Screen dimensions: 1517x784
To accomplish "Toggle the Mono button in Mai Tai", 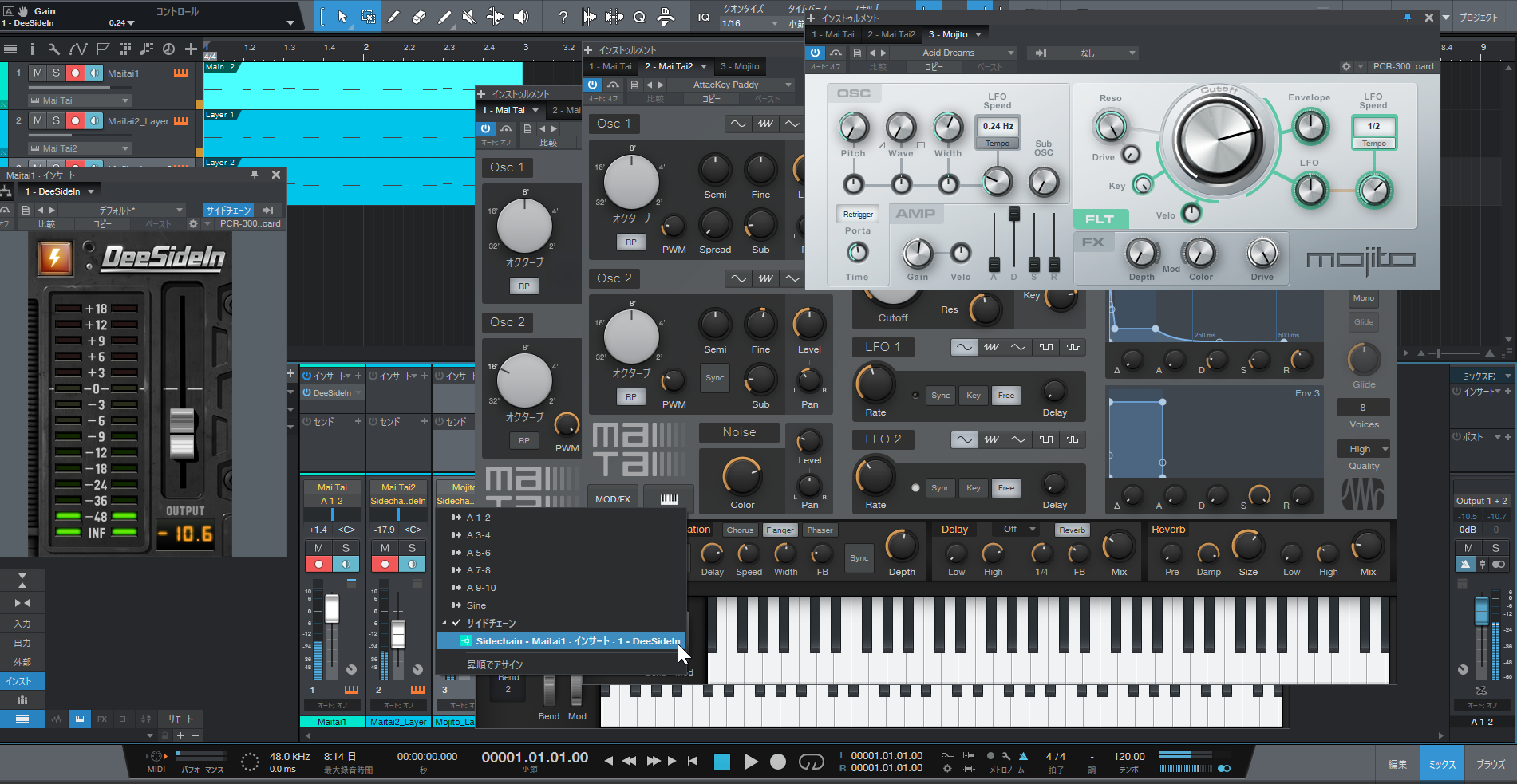I will point(1364,298).
